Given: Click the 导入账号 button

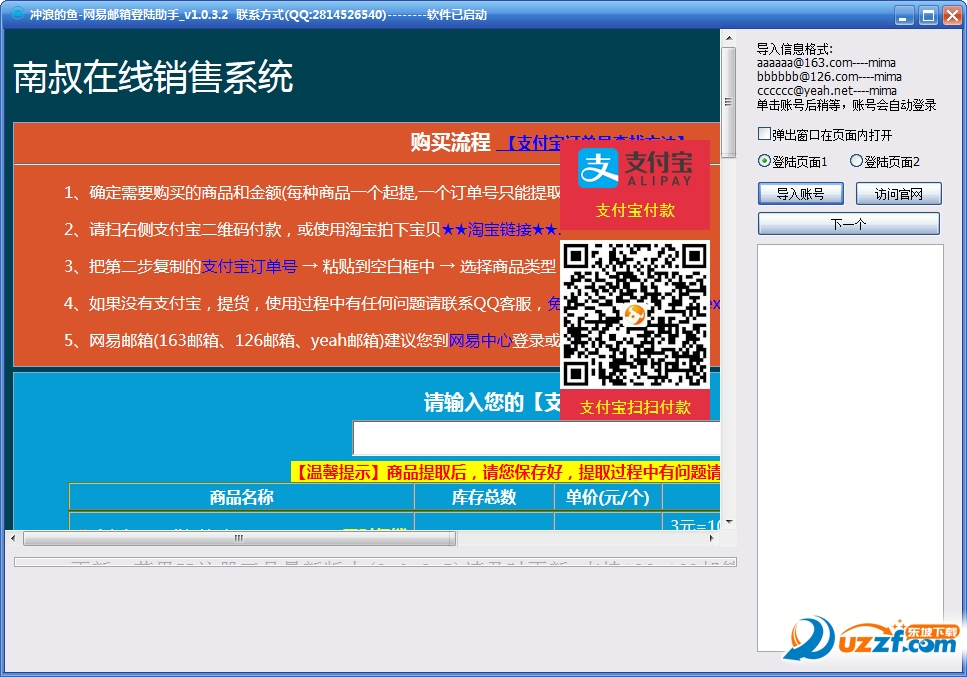Looking at the screenshot, I should click(800, 194).
